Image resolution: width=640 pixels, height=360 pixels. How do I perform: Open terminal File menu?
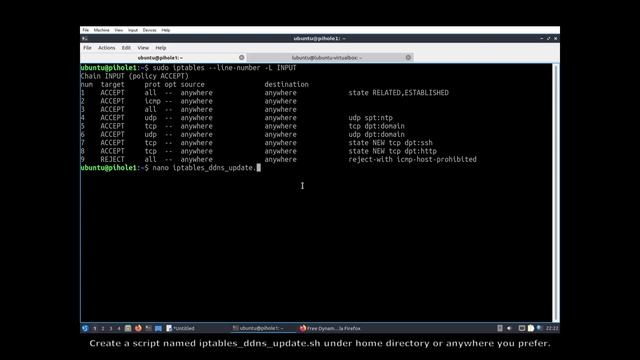click(87, 48)
